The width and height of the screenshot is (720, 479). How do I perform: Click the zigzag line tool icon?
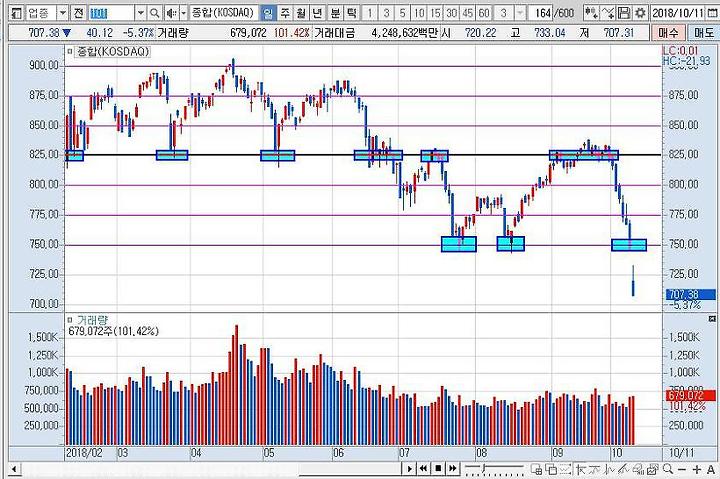pyautogui.click(x=610, y=469)
